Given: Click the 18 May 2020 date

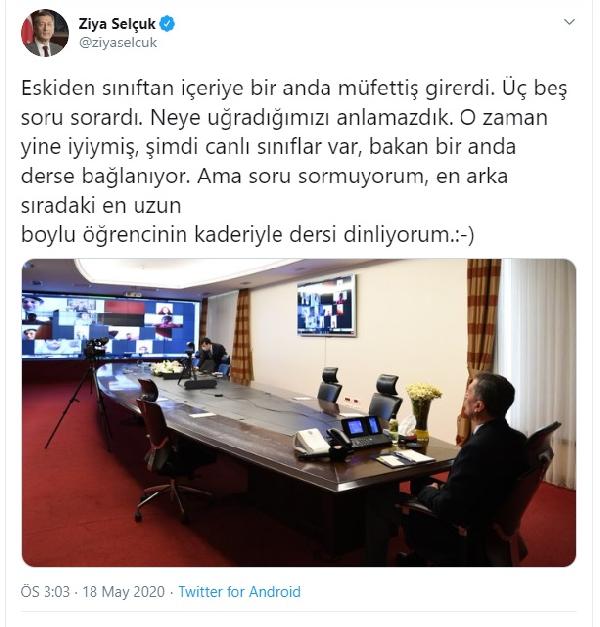Looking at the screenshot, I should 124,591.
